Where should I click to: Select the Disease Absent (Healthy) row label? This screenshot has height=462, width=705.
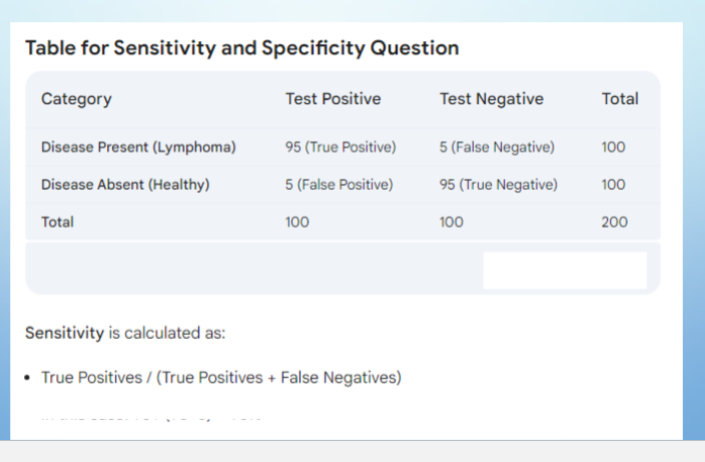click(x=125, y=185)
